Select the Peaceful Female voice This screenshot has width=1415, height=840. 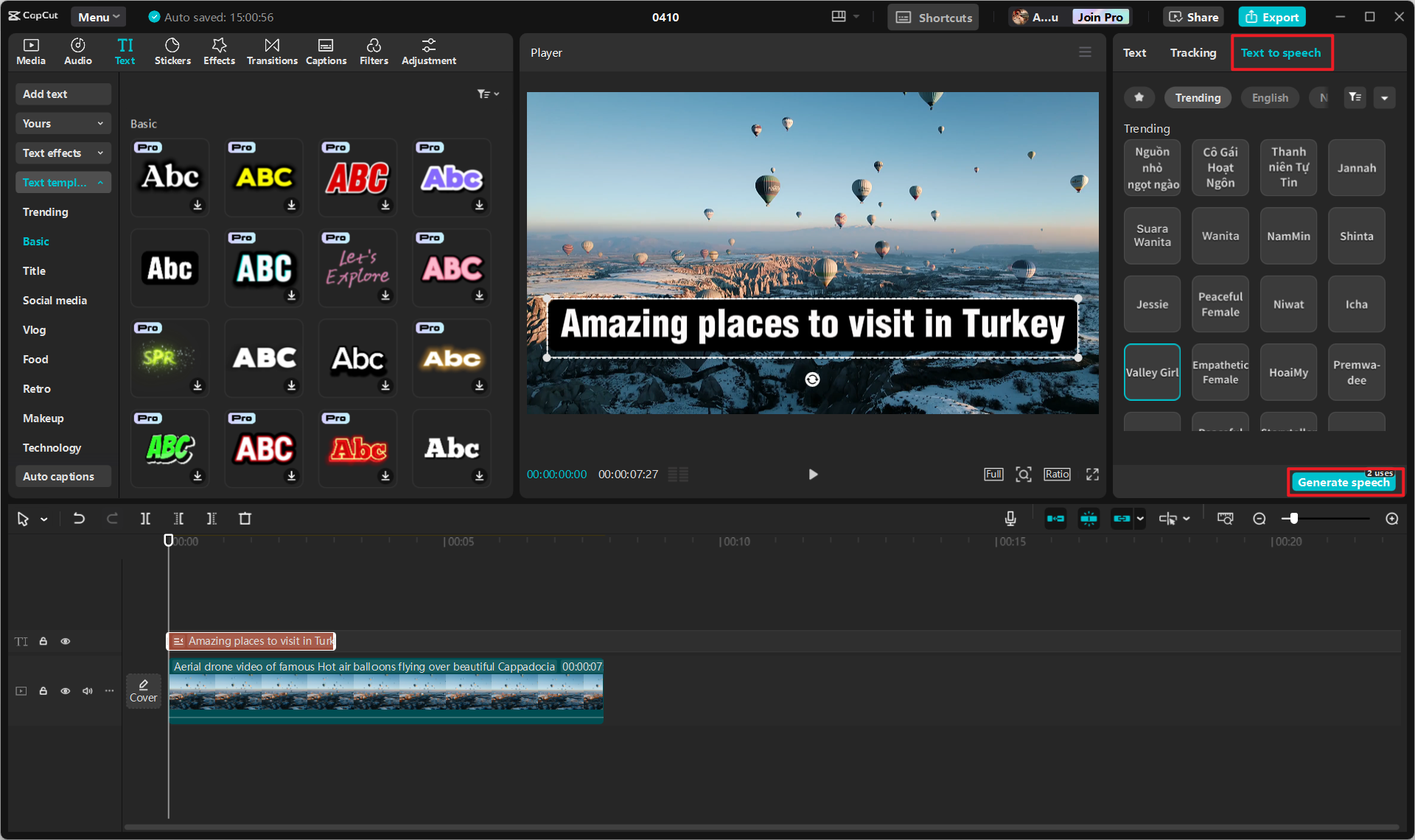(x=1220, y=304)
